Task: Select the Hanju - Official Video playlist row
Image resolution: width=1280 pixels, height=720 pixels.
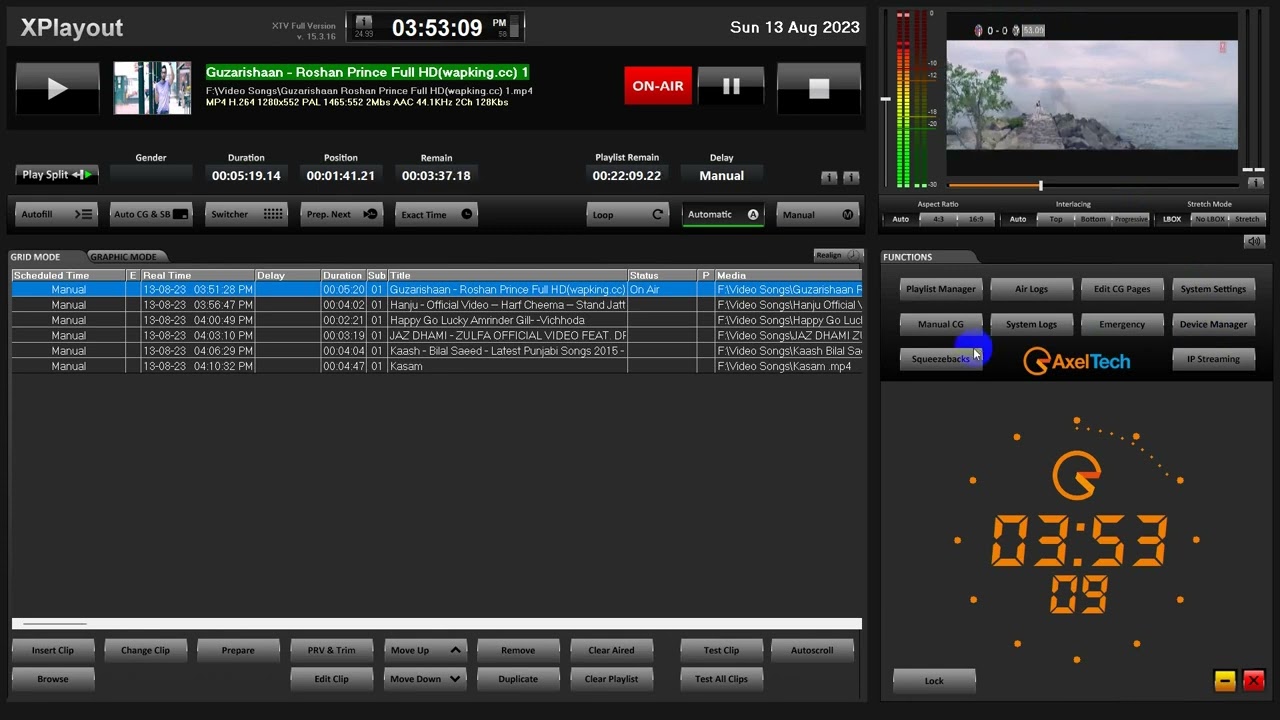Action: [436, 305]
